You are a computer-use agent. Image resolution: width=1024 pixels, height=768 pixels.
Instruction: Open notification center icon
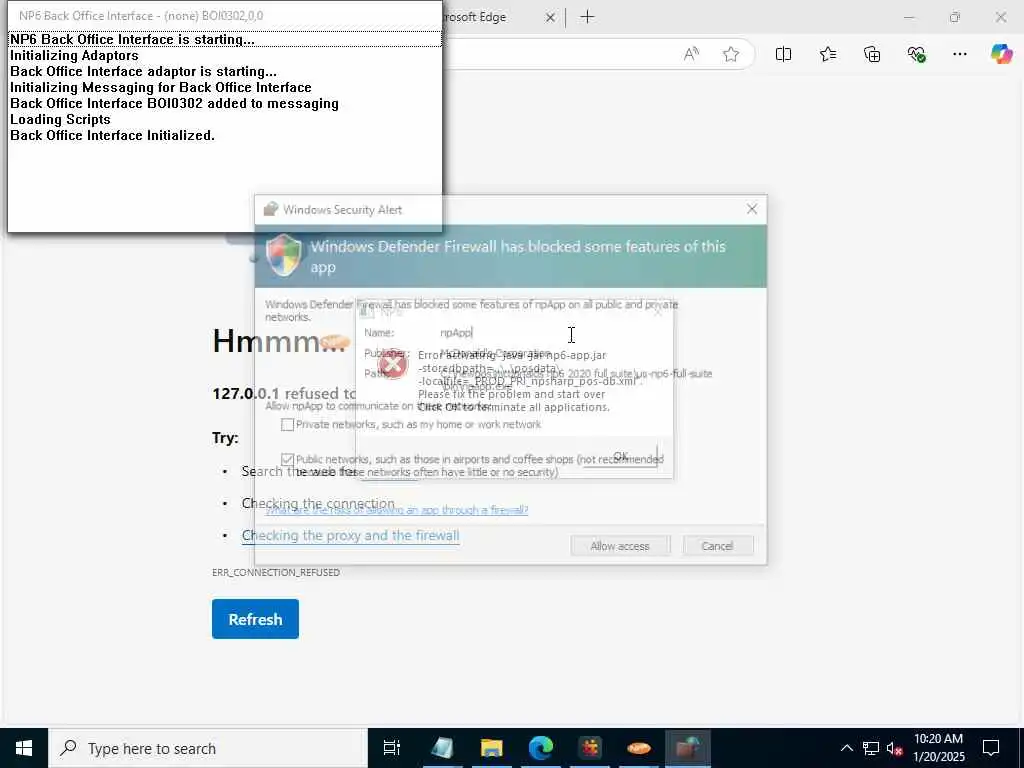pyautogui.click(x=991, y=748)
